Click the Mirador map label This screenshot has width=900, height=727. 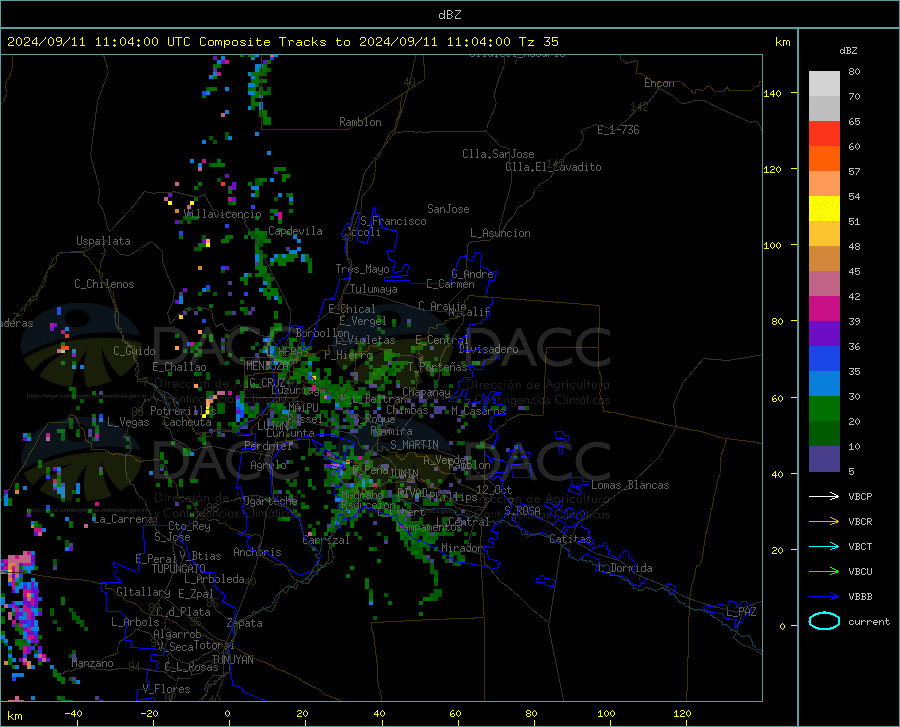click(x=461, y=548)
